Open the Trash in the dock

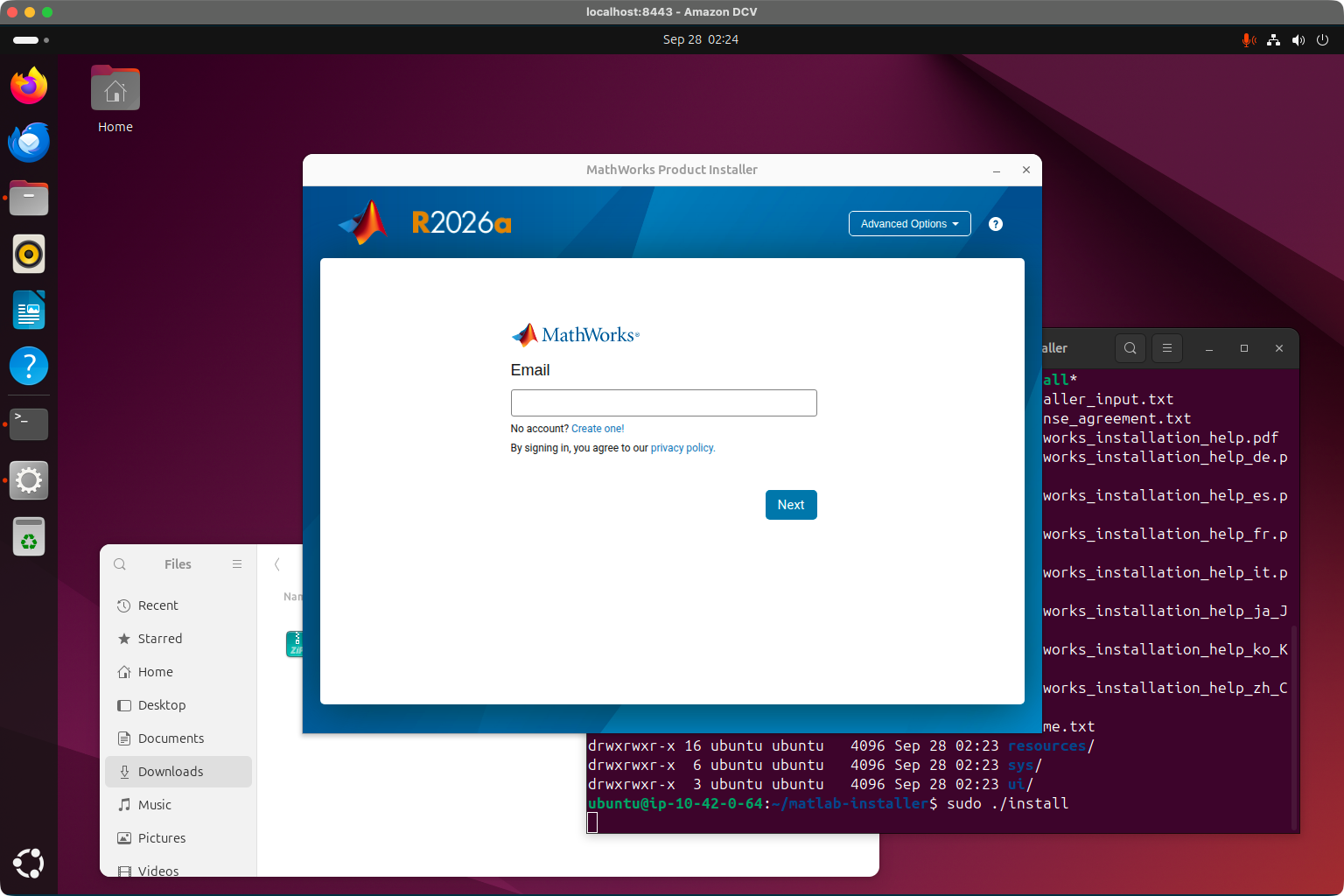pyautogui.click(x=29, y=535)
